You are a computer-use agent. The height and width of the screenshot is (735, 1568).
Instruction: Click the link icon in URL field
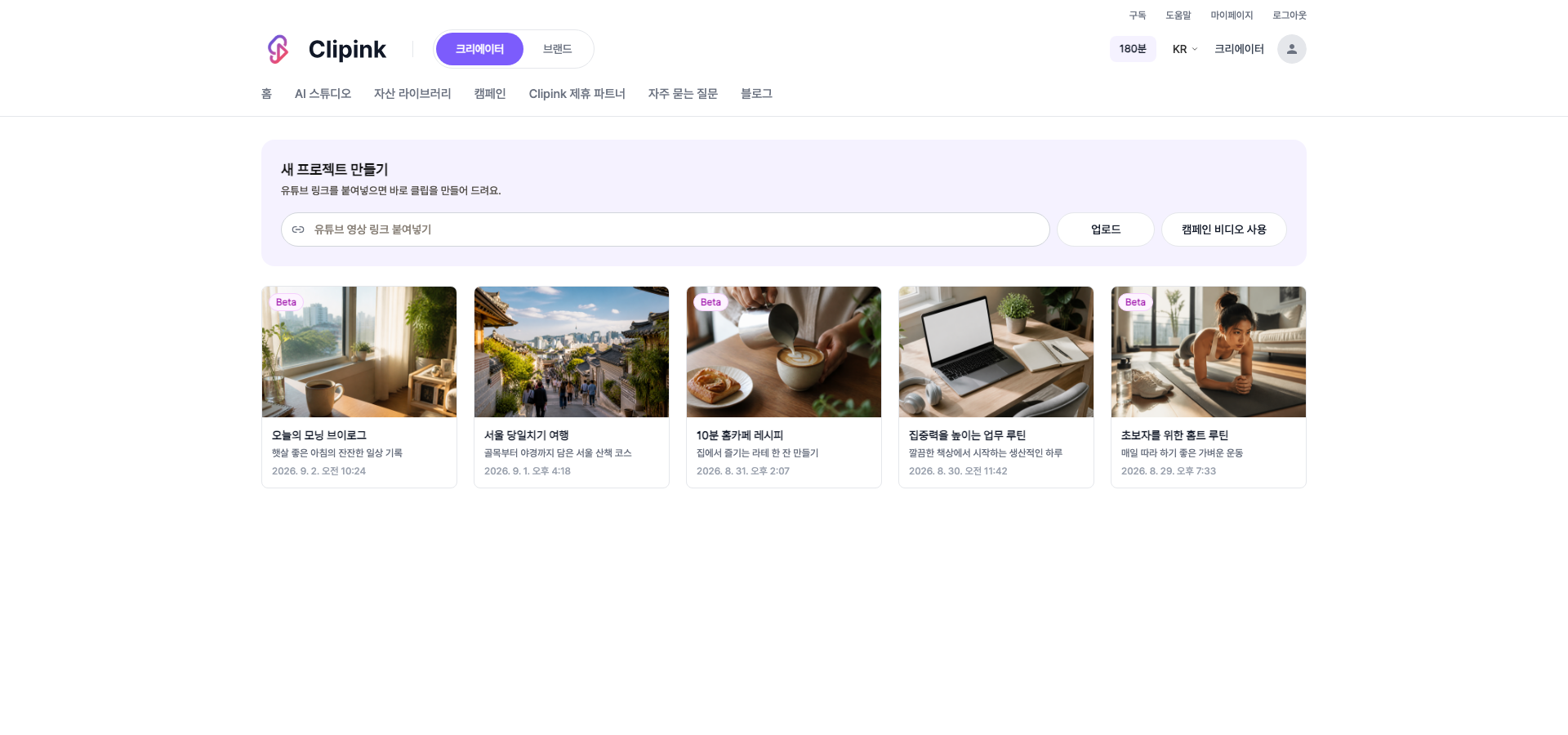point(298,229)
